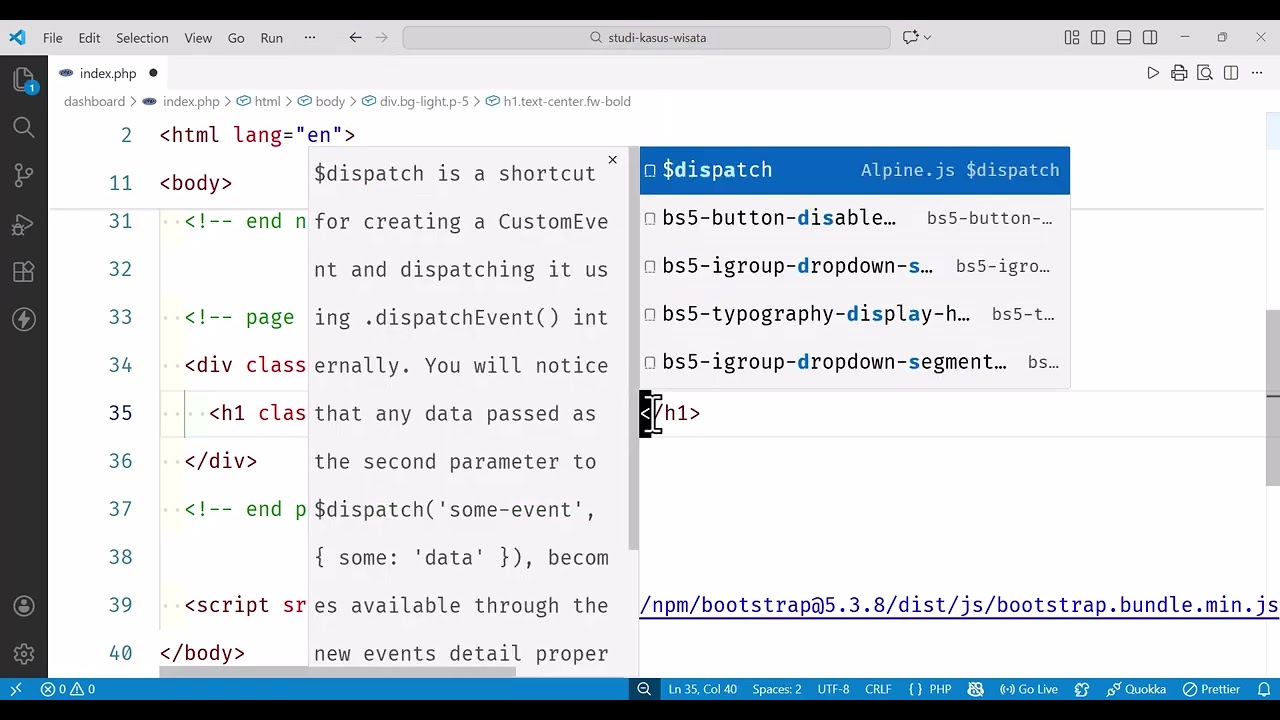This screenshot has width=1280, height=720.
Task: Open the Run menu
Action: click(272, 38)
